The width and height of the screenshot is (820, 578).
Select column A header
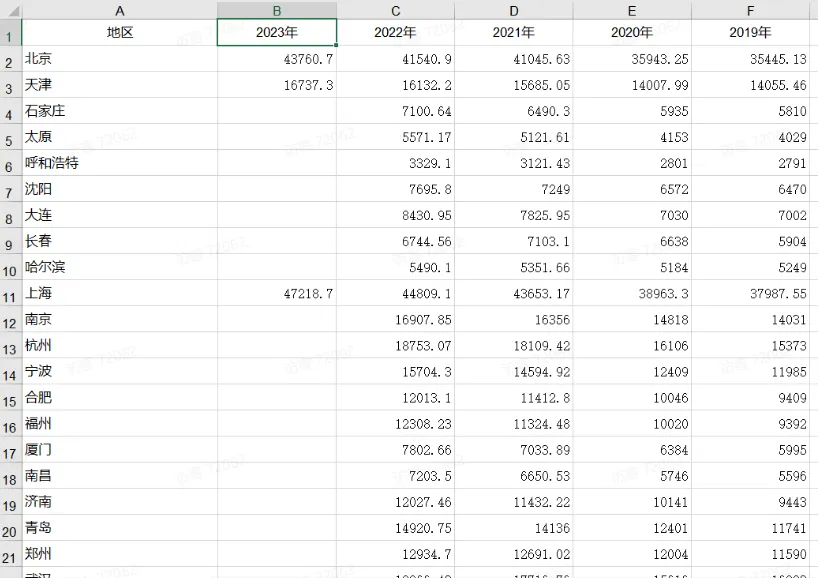coord(120,10)
